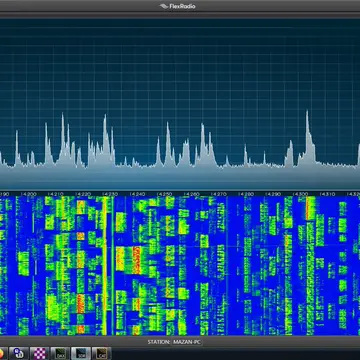Select the 14.290 frequency label
The width and height of the screenshot is (360, 360).
pyautogui.click(x=273, y=194)
